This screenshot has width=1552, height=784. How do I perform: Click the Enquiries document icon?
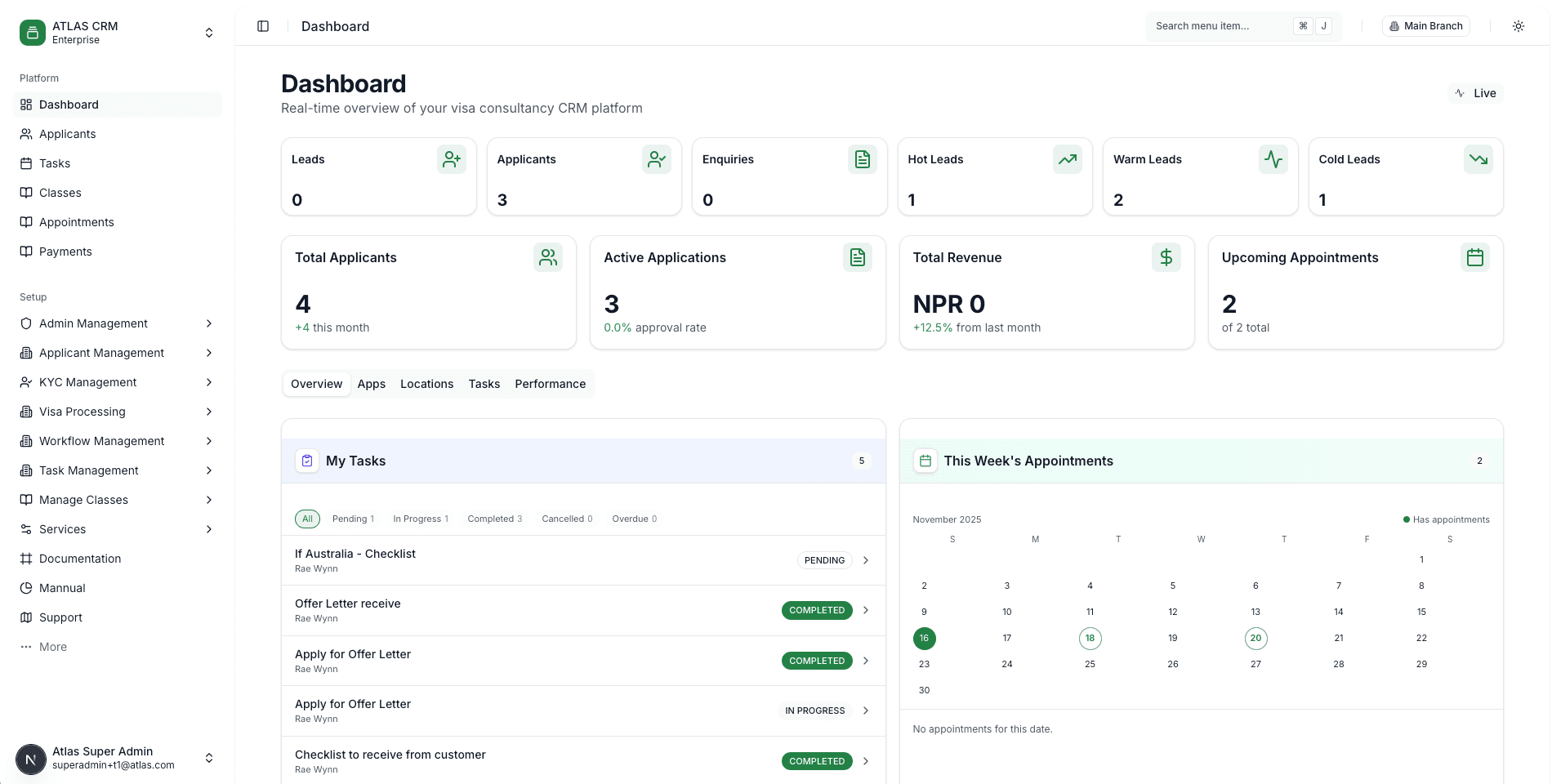coord(863,159)
